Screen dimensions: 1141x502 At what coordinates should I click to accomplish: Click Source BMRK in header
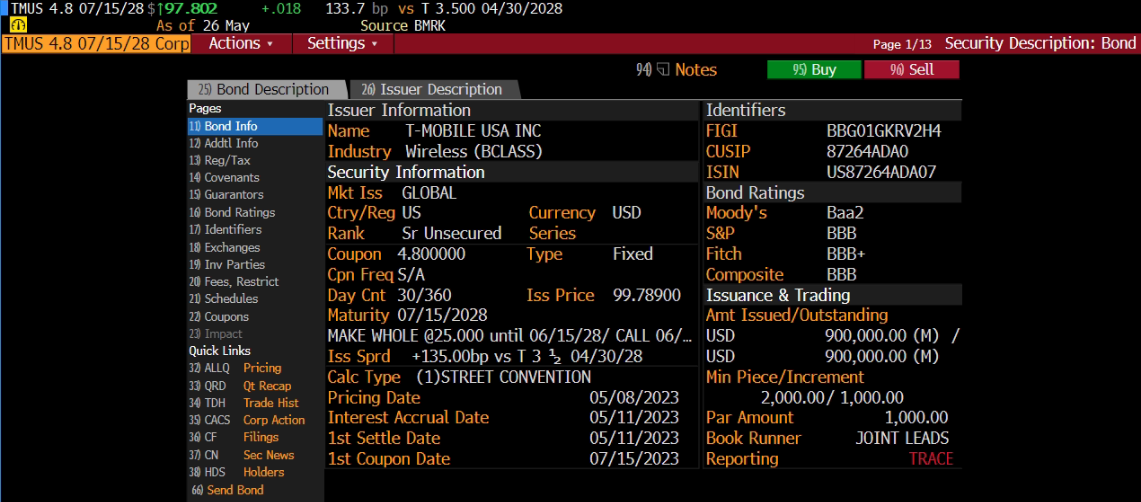coord(402,25)
